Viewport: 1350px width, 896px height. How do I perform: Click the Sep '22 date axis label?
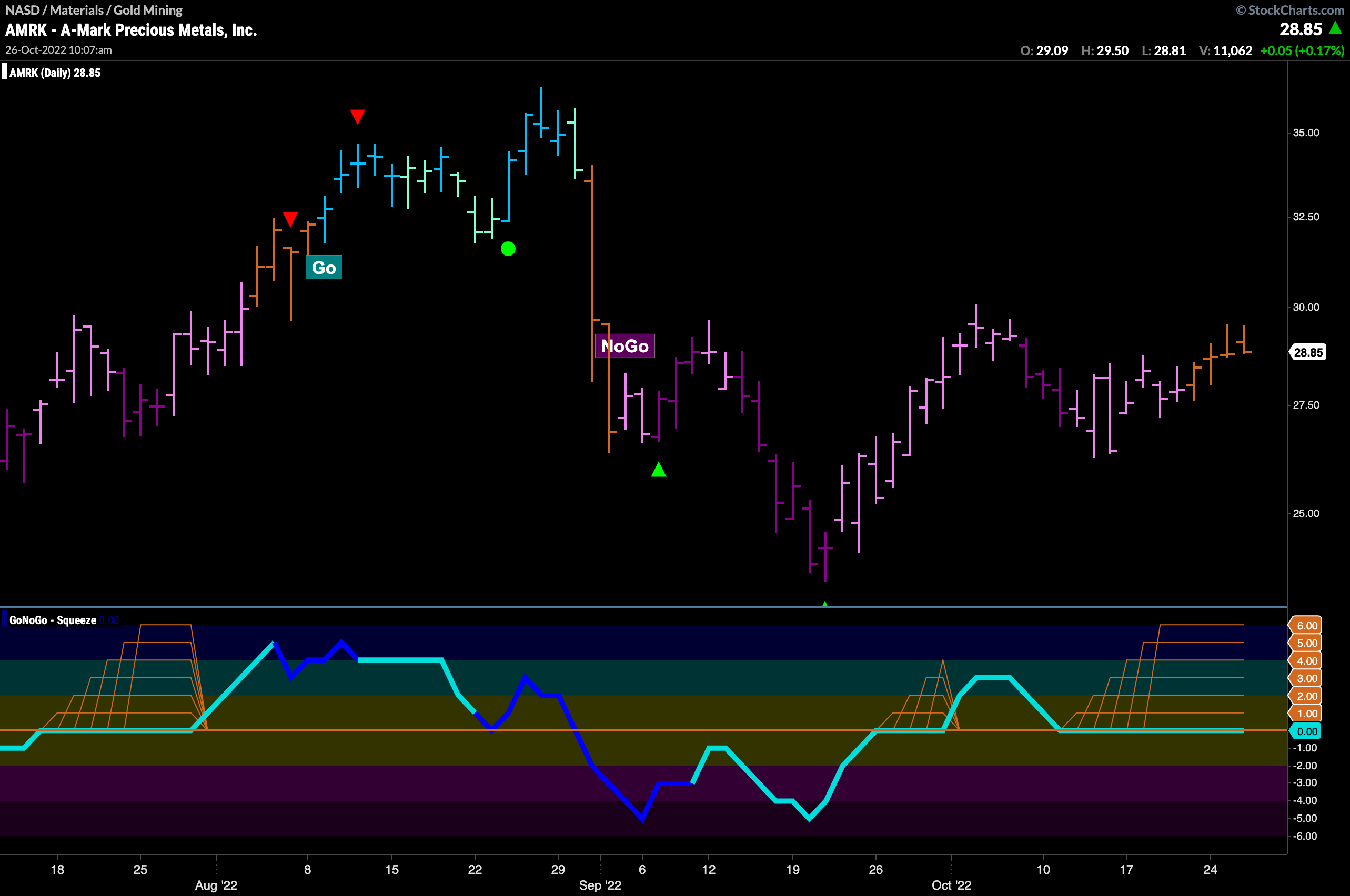click(x=600, y=885)
